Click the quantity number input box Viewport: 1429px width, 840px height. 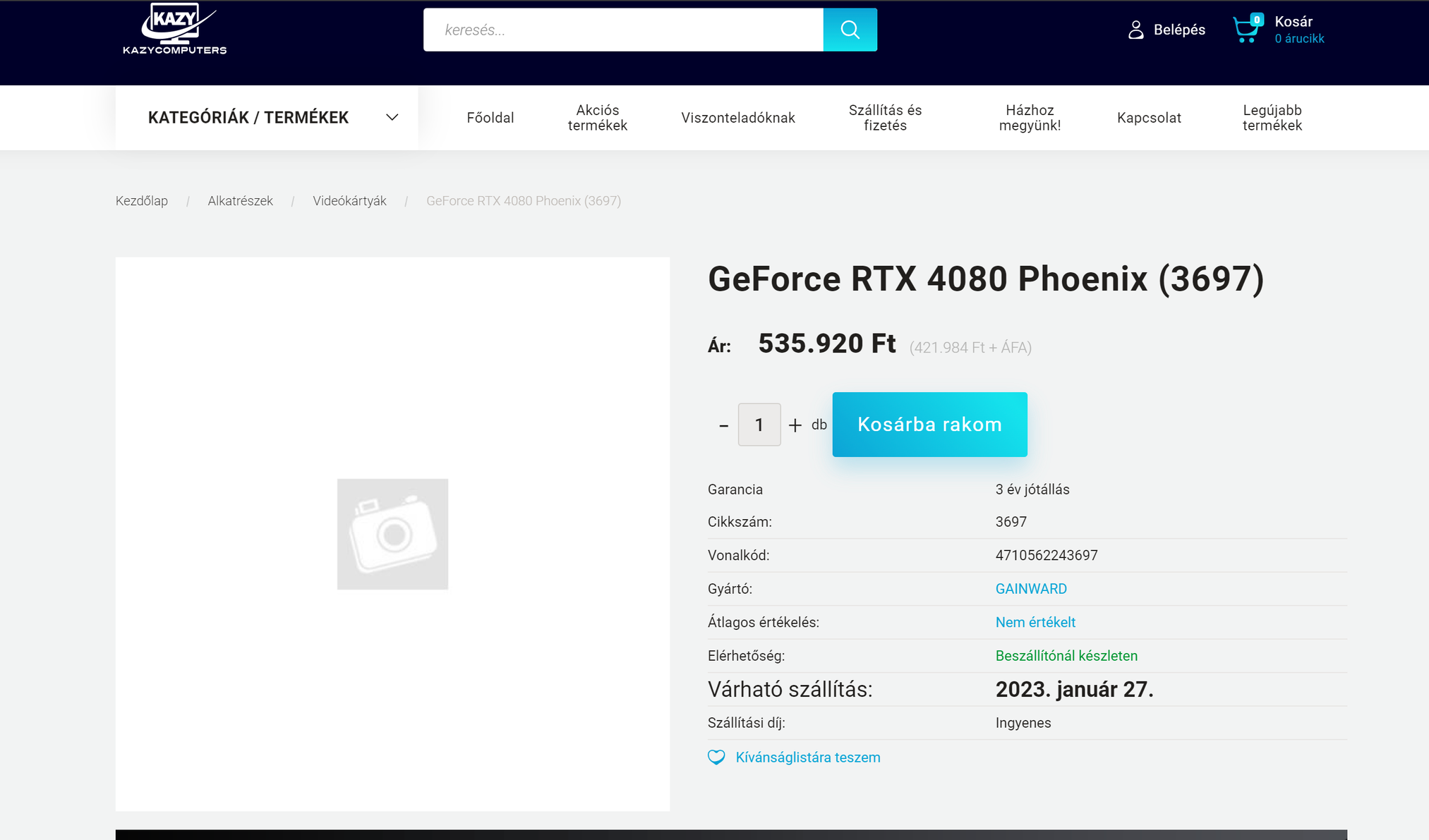(x=759, y=425)
